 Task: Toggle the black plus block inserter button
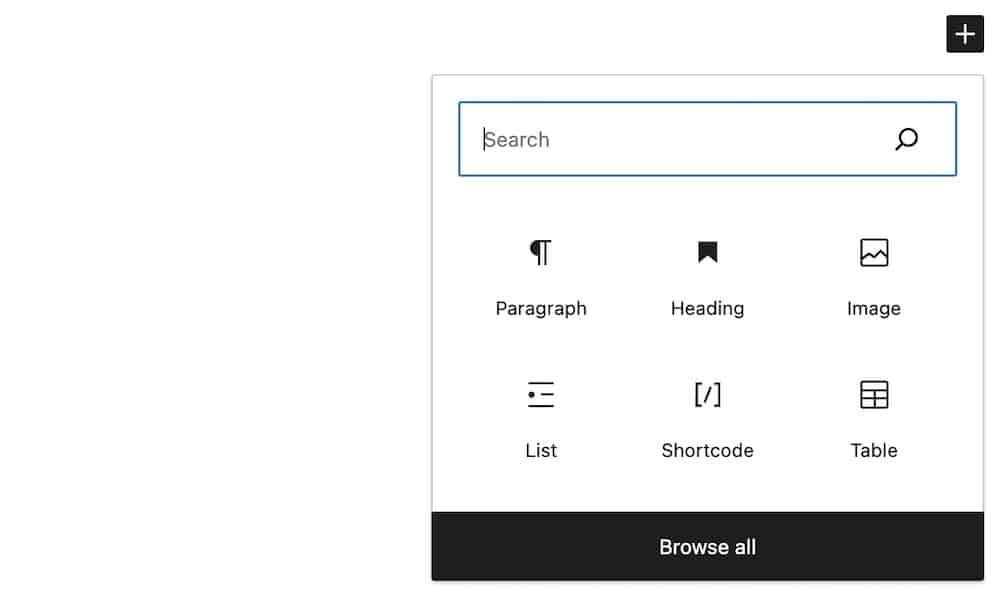pyautogui.click(x=964, y=34)
